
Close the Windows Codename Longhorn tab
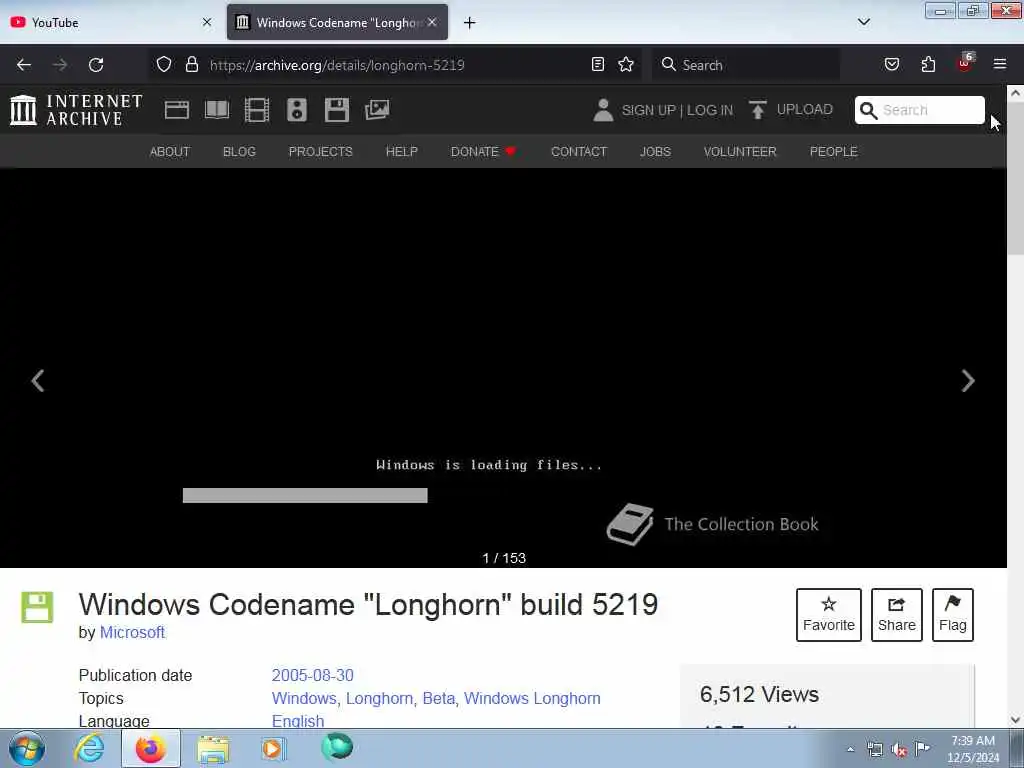click(432, 22)
